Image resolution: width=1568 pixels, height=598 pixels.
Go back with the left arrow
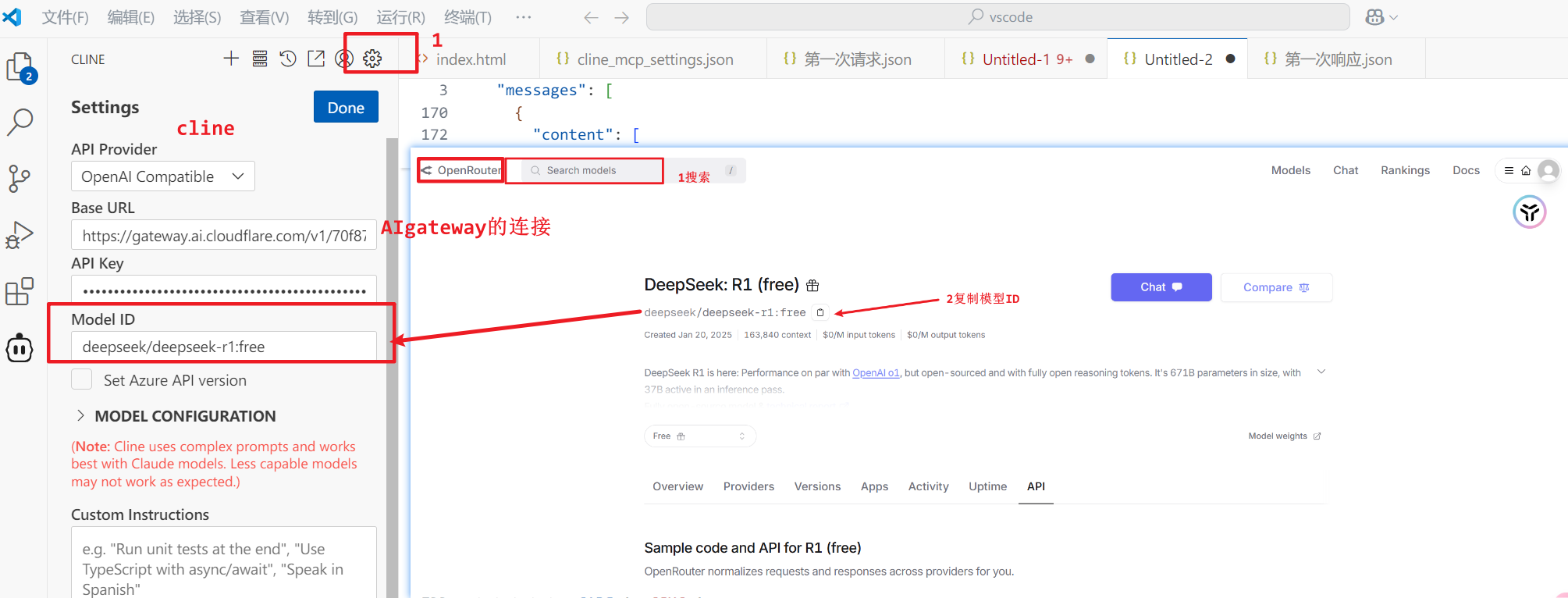tap(591, 17)
